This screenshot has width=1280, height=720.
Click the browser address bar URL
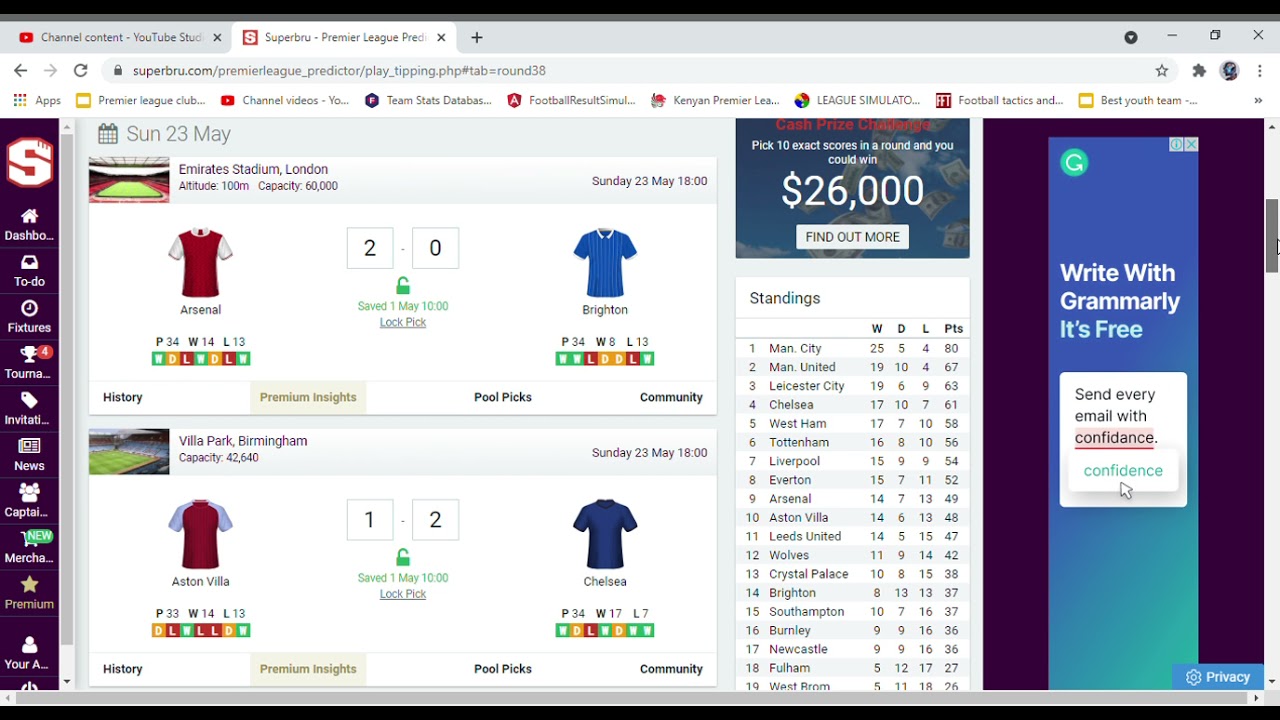click(339, 71)
